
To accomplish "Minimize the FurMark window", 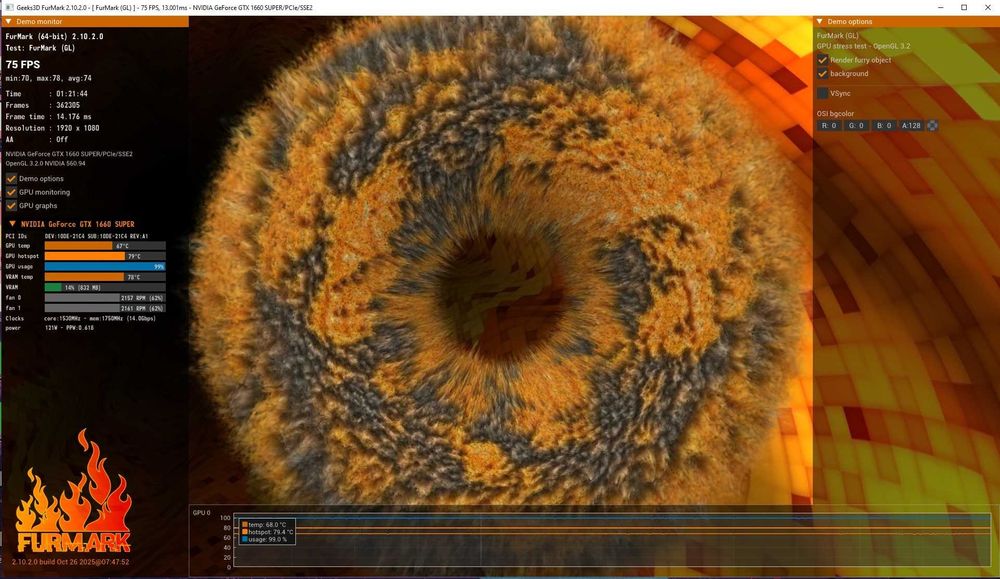I will (x=941, y=8).
